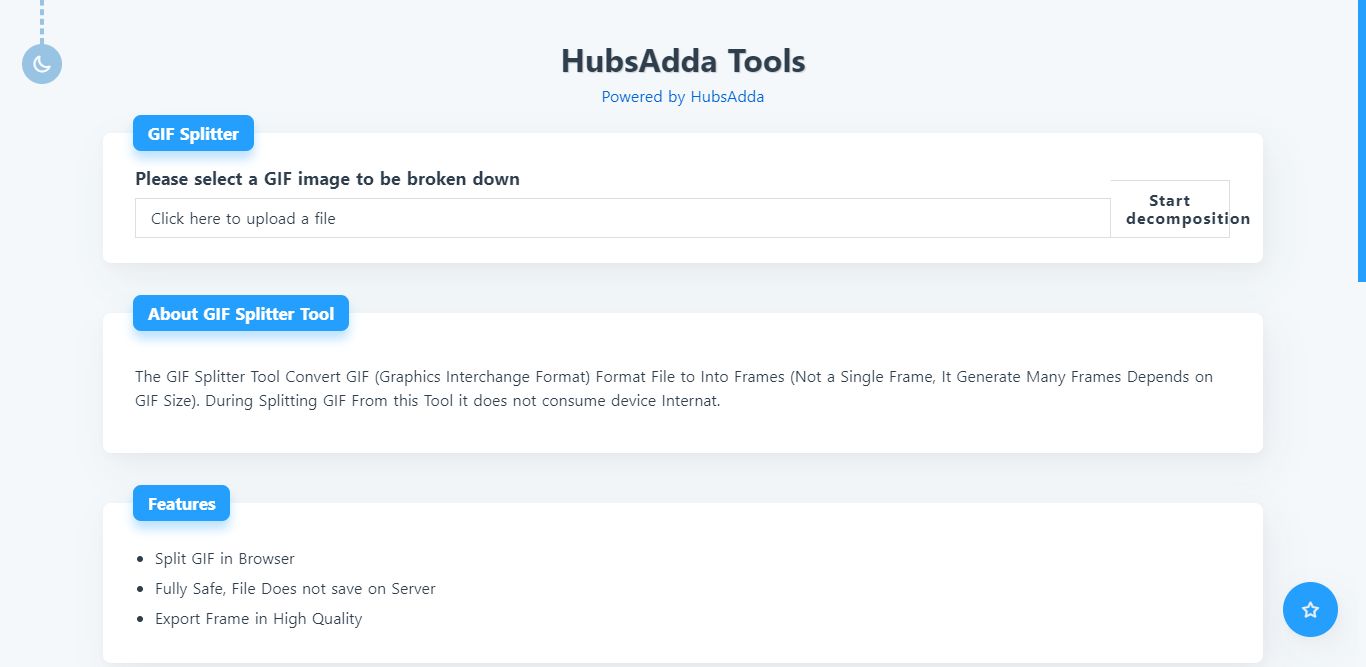Click the 'Click here to upload a file' placeholder text
This screenshot has width=1366, height=667.
click(243, 219)
